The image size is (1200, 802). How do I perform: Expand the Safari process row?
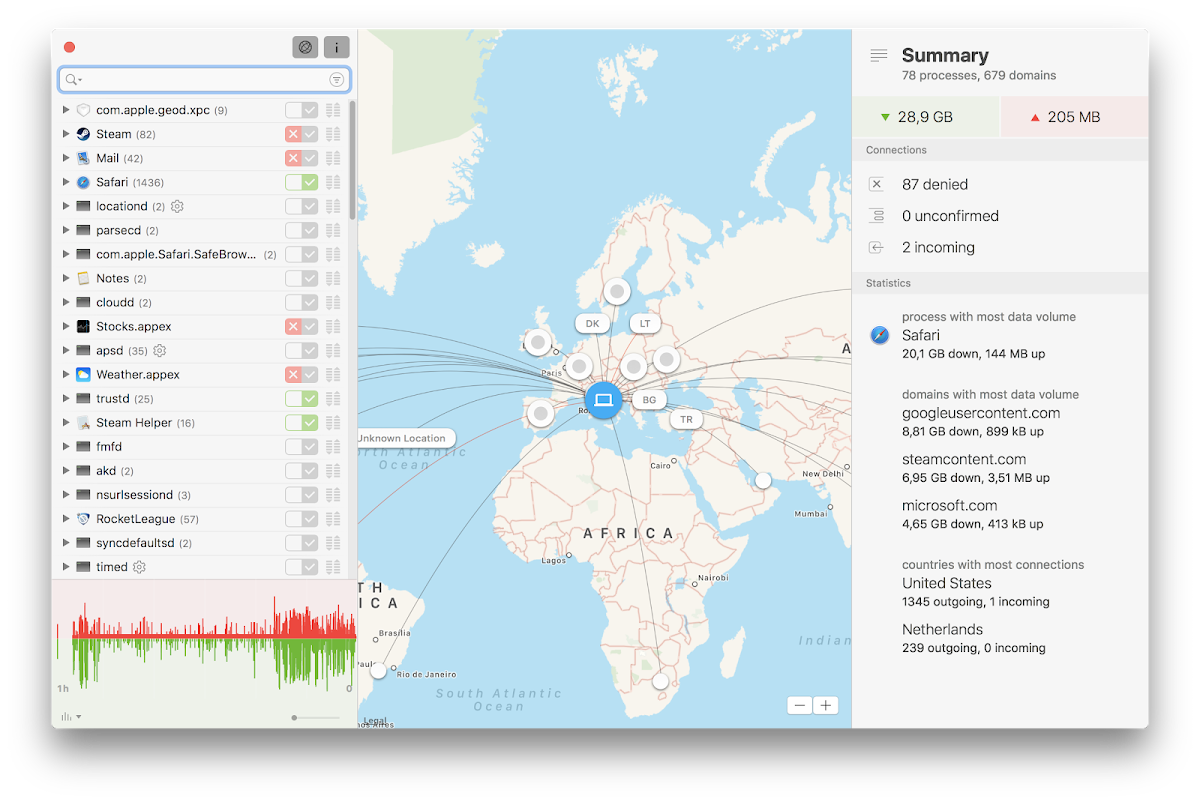pos(66,182)
